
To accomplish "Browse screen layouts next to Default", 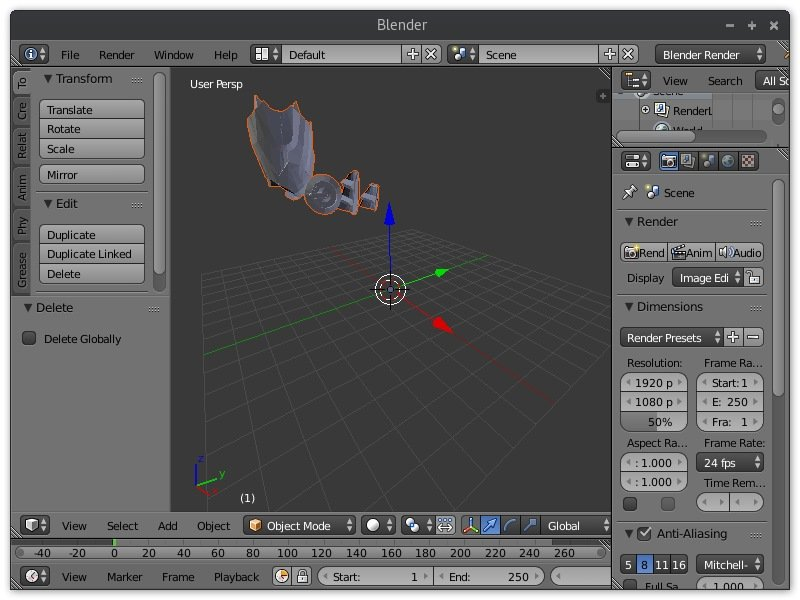I will click(x=266, y=54).
